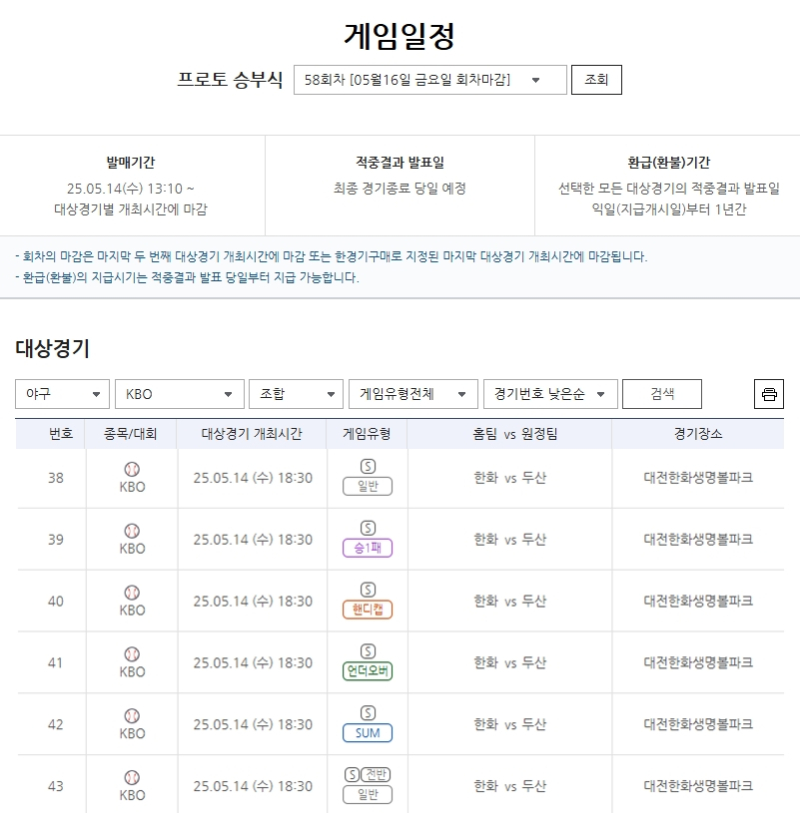Click the 전반 badge in row 43
This screenshot has height=813, width=800.
pos(377,774)
